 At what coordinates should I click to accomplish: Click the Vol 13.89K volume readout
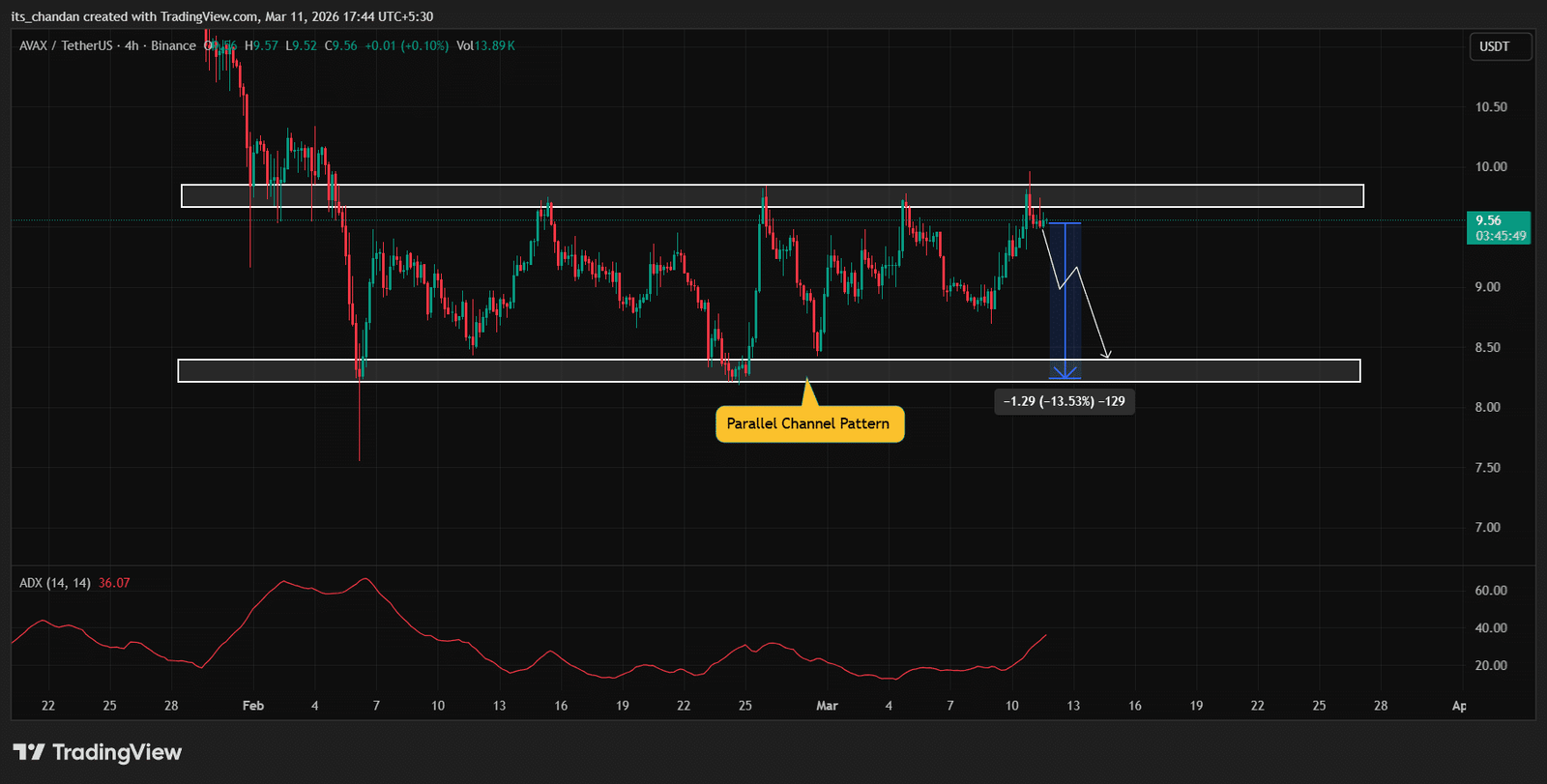(x=485, y=45)
